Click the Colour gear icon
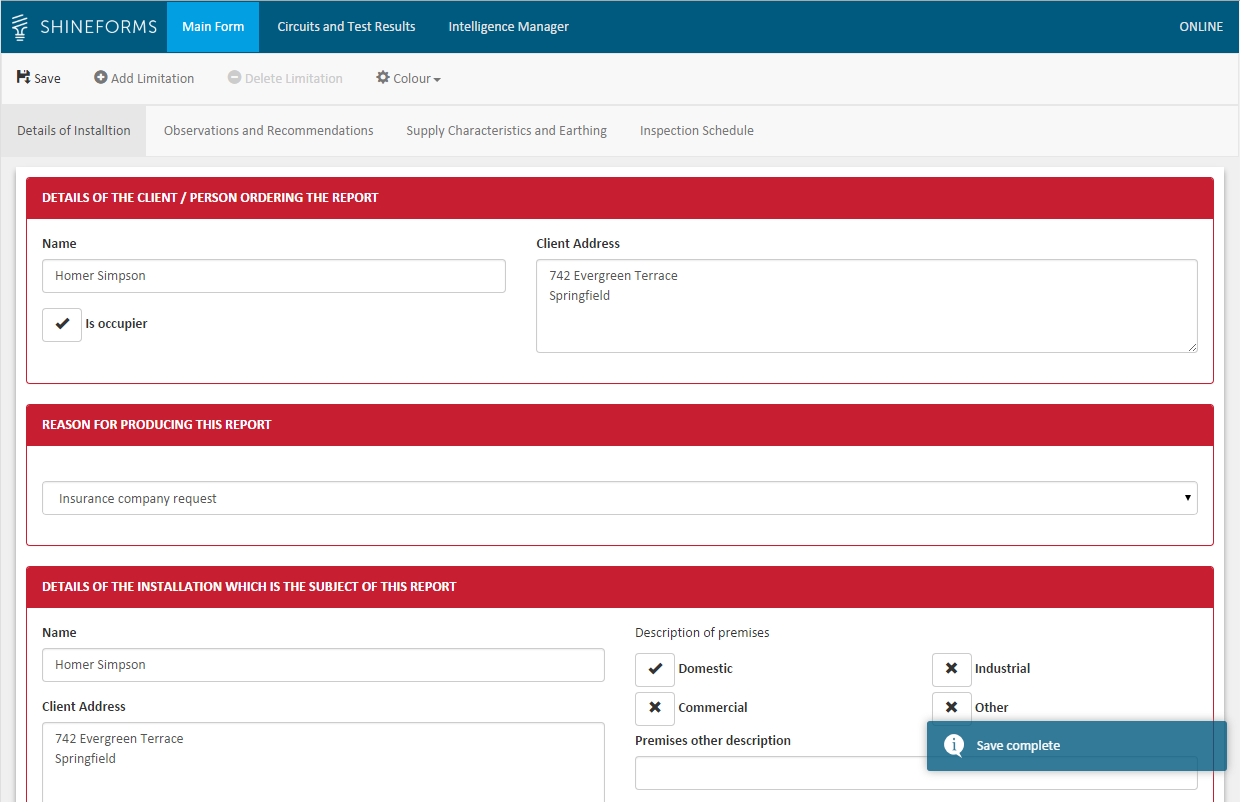The image size is (1240, 802). [x=383, y=78]
